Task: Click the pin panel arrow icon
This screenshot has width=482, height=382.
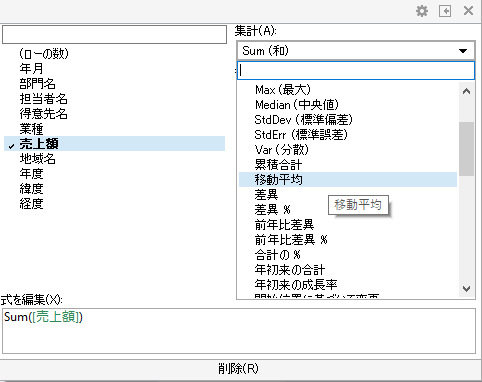Action: click(445, 11)
